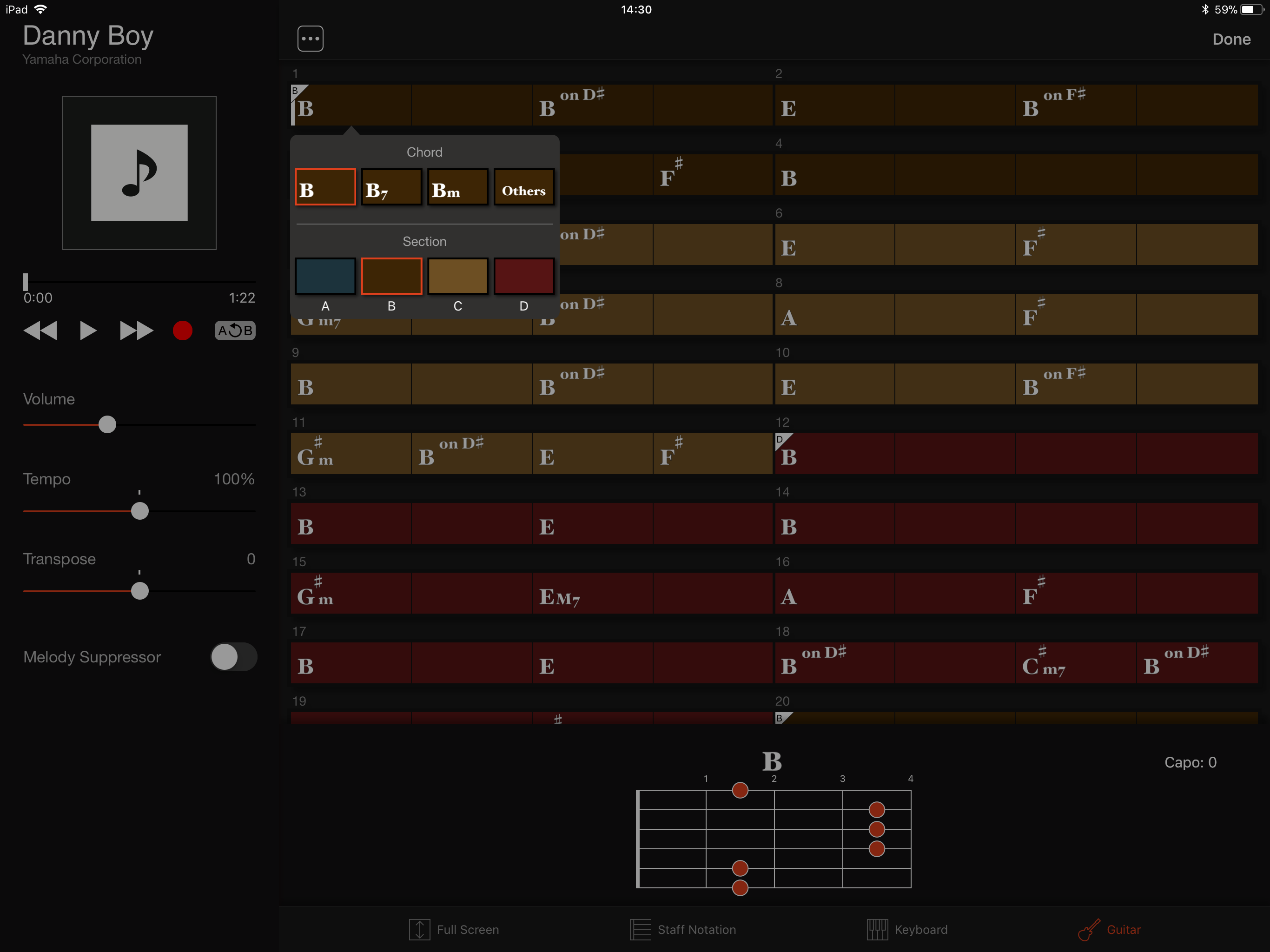
Task: Start recording with the red record button
Action: (x=183, y=331)
